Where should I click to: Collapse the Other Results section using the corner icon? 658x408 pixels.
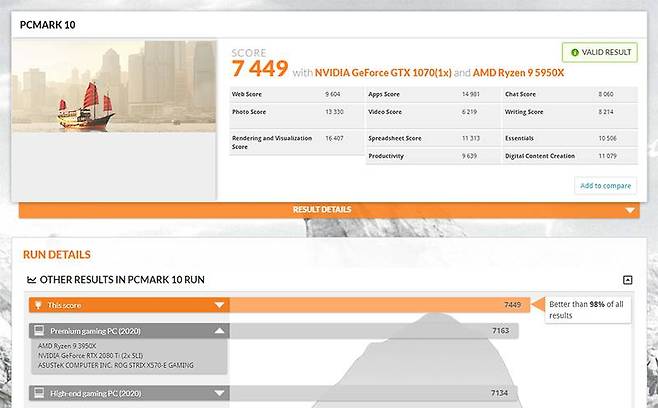click(627, 281)
